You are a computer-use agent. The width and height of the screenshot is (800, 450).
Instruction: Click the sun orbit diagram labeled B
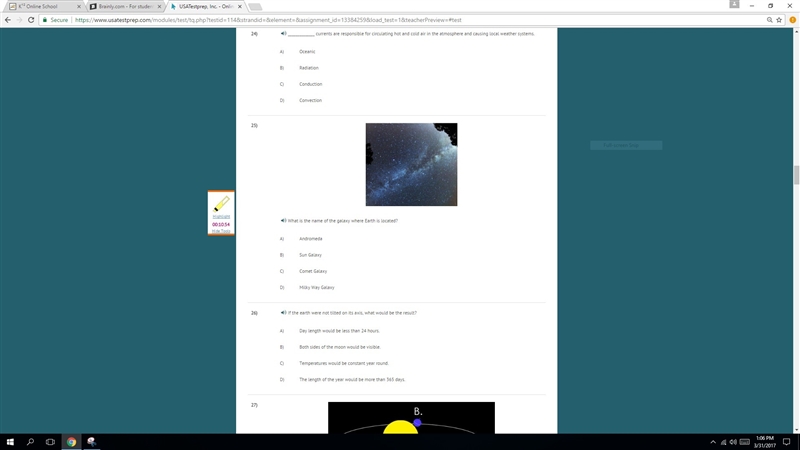click(411, 418)
